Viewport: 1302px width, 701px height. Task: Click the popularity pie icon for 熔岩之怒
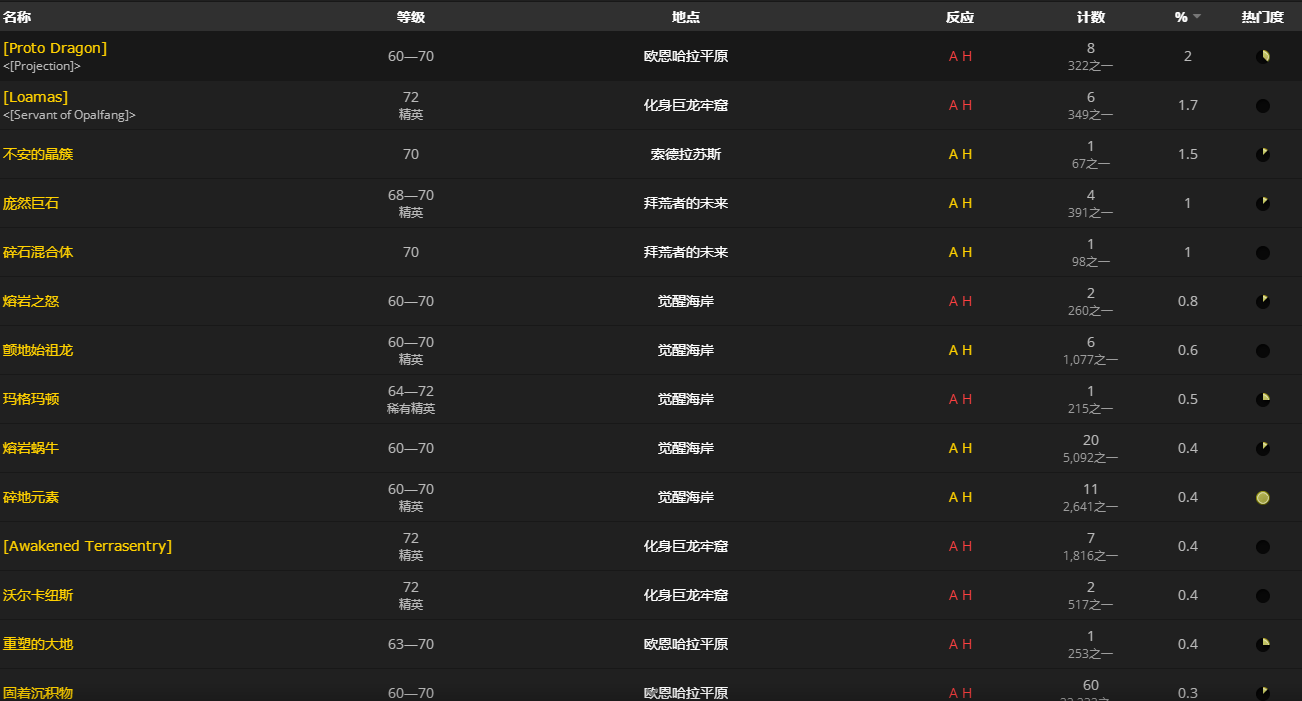coord(1262,301)
